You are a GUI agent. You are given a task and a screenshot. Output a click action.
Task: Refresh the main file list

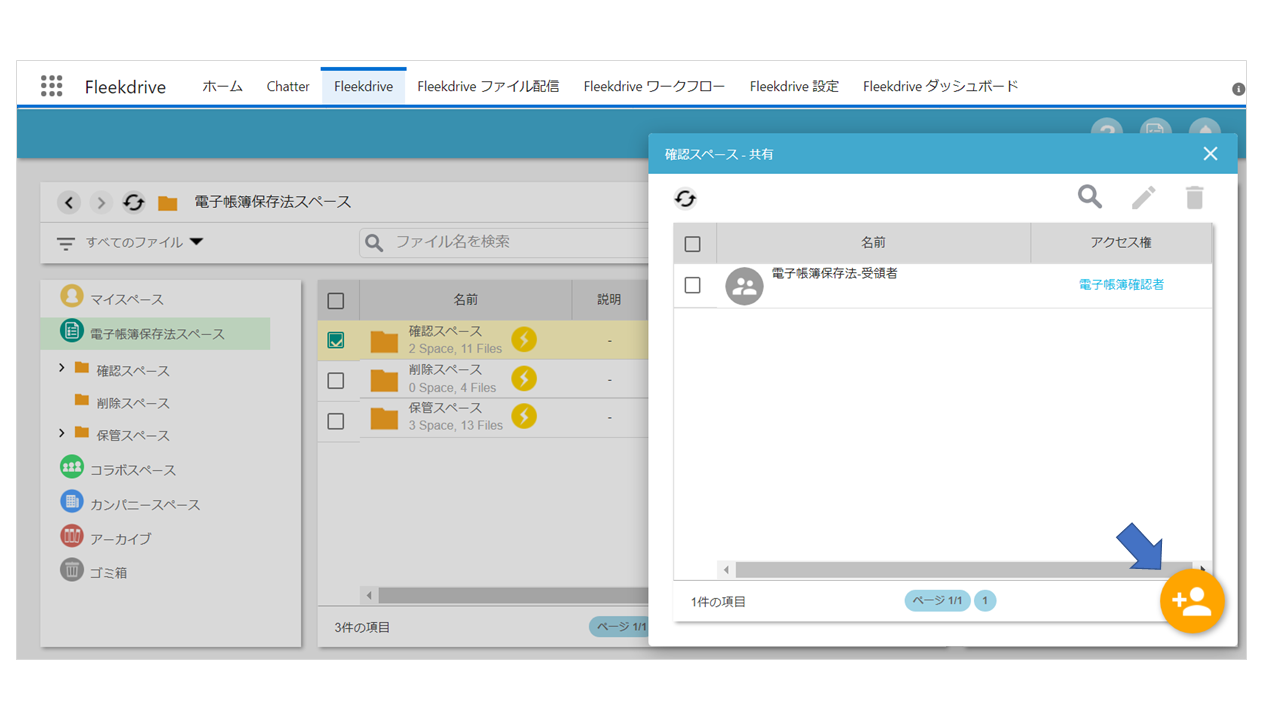(134, 203)
